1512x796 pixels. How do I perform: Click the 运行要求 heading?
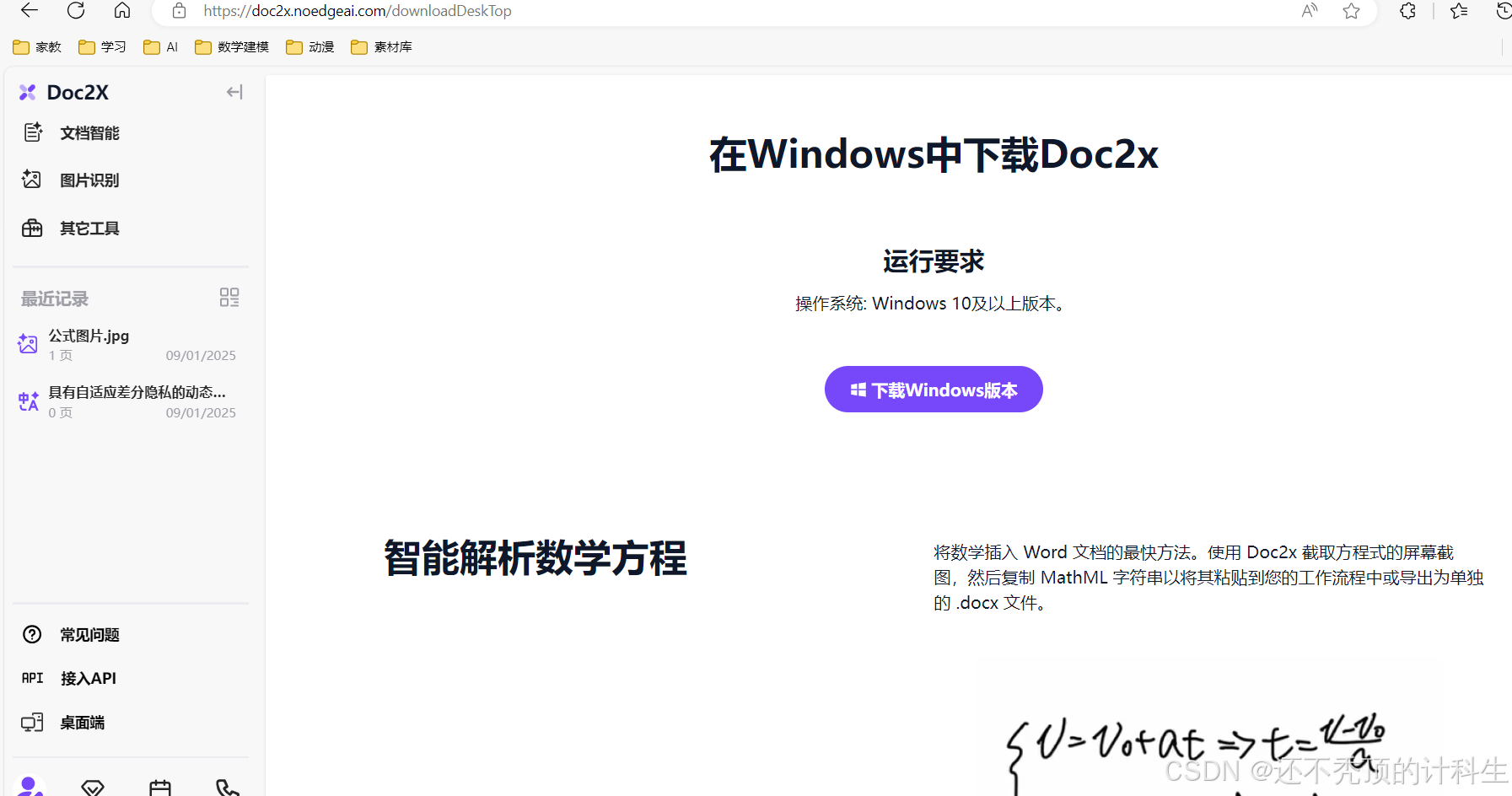coord(934,261)
